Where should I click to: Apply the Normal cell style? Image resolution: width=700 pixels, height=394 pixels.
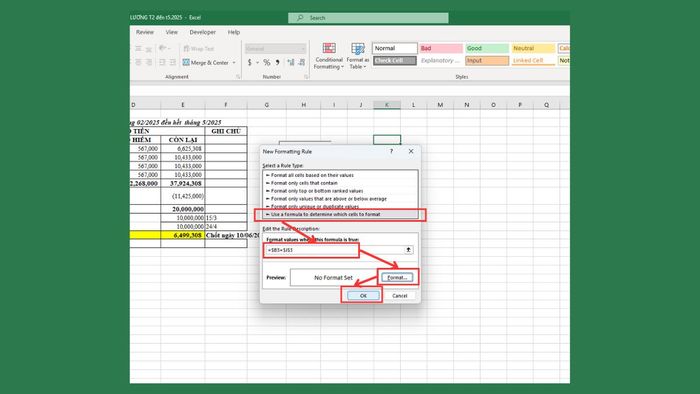[x=395, y=48]
